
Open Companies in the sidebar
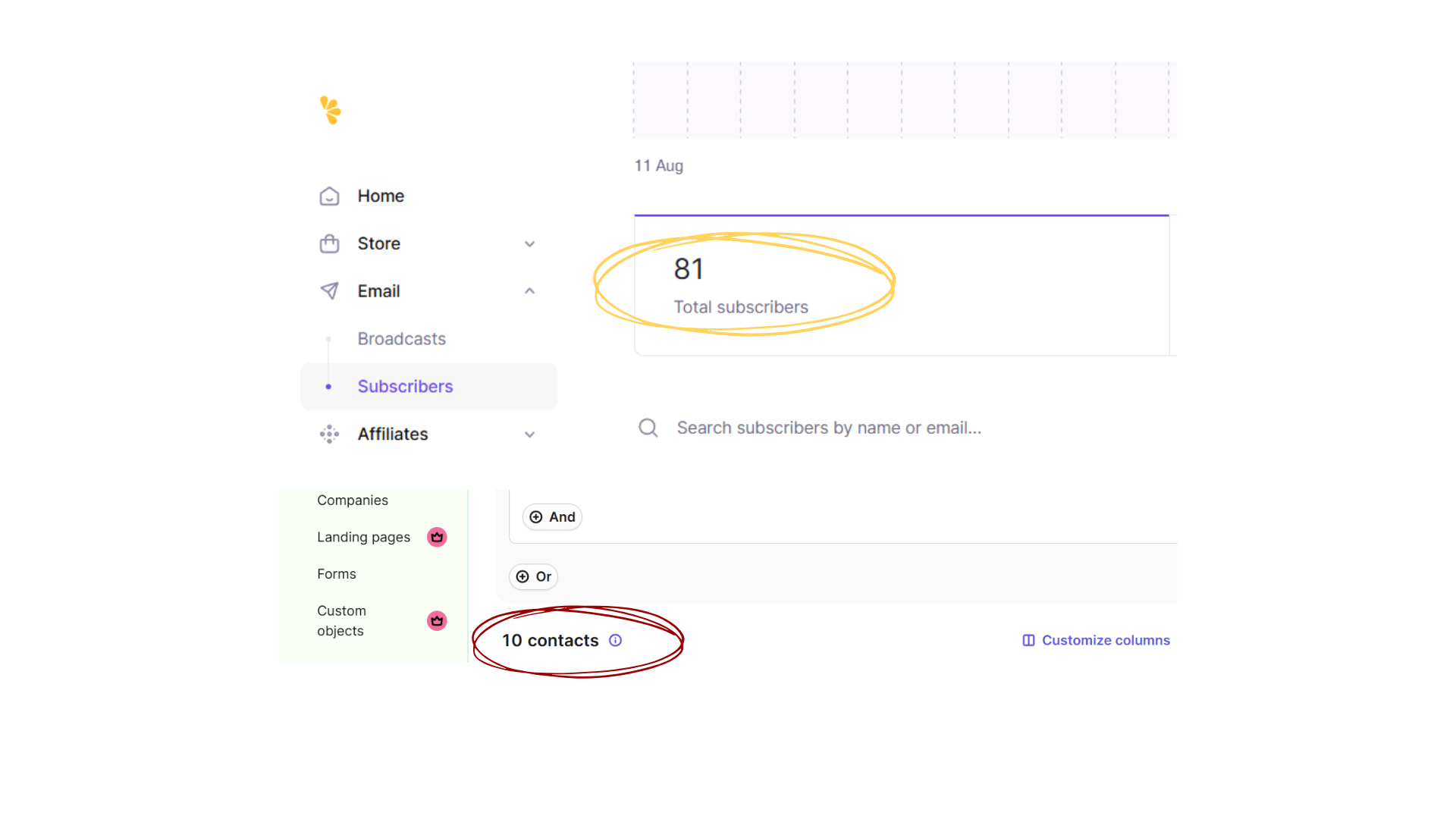pos(353,500)
